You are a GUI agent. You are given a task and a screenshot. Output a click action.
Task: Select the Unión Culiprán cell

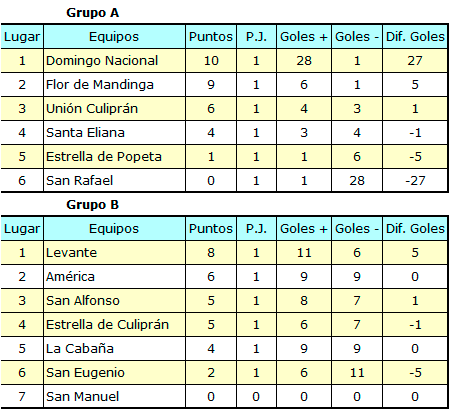[114, 109]
